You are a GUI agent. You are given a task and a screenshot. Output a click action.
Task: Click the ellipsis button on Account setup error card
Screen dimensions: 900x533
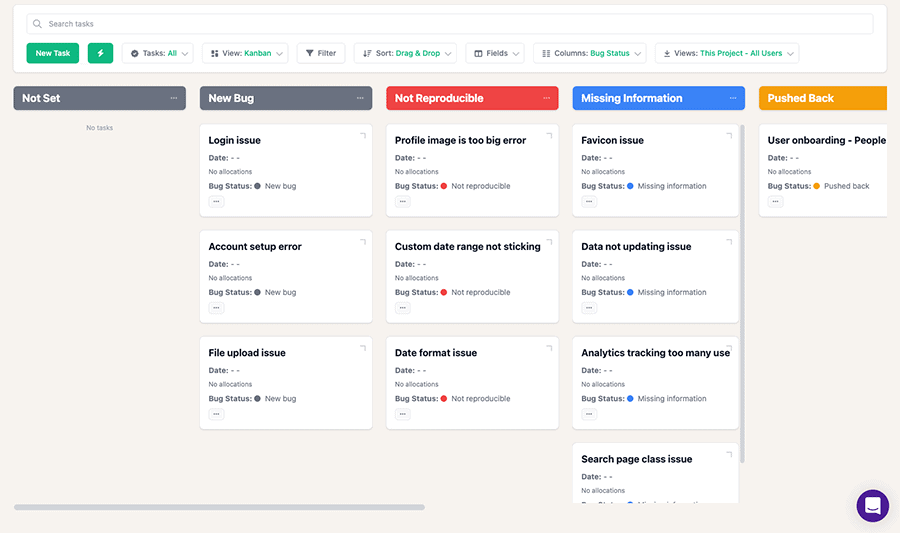click(216, 308)
